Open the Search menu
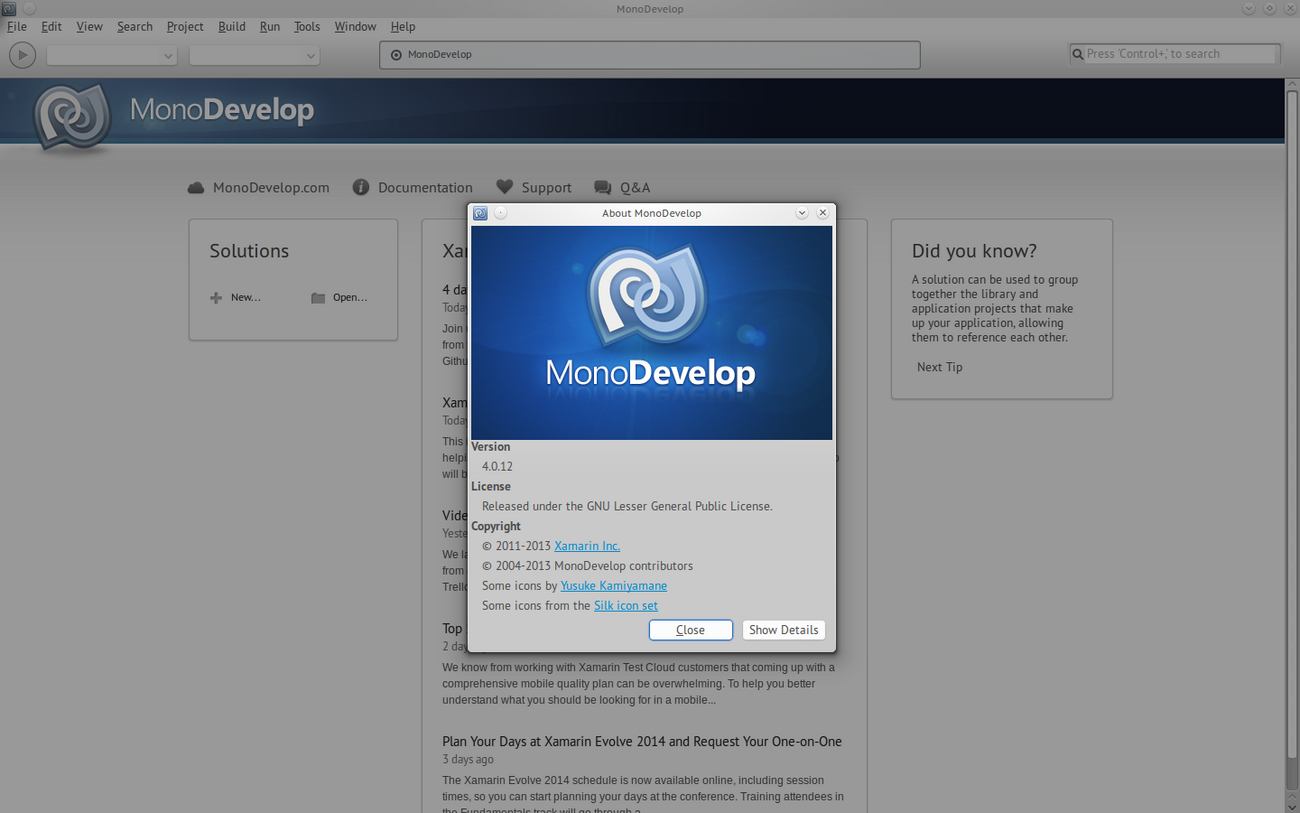Screen dimensions: 1300x813 [135, 27]
